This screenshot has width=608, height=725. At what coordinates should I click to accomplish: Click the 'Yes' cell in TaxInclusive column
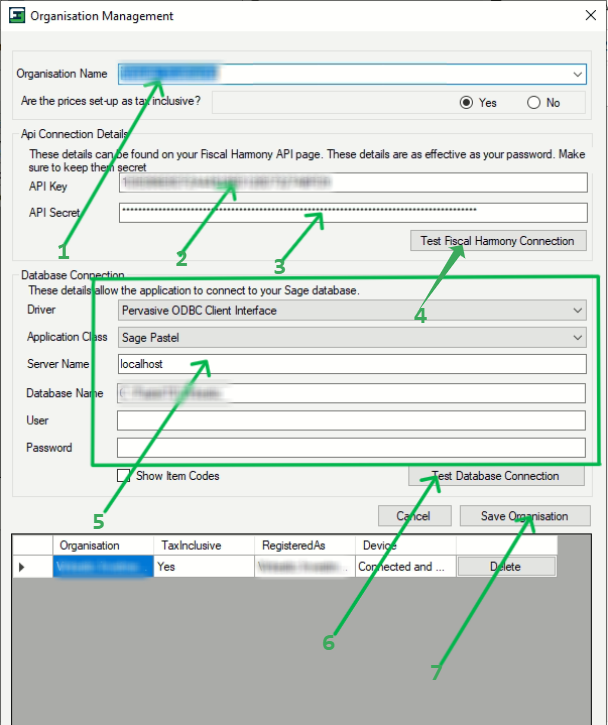pyautogui.click(x=203, y=566)
